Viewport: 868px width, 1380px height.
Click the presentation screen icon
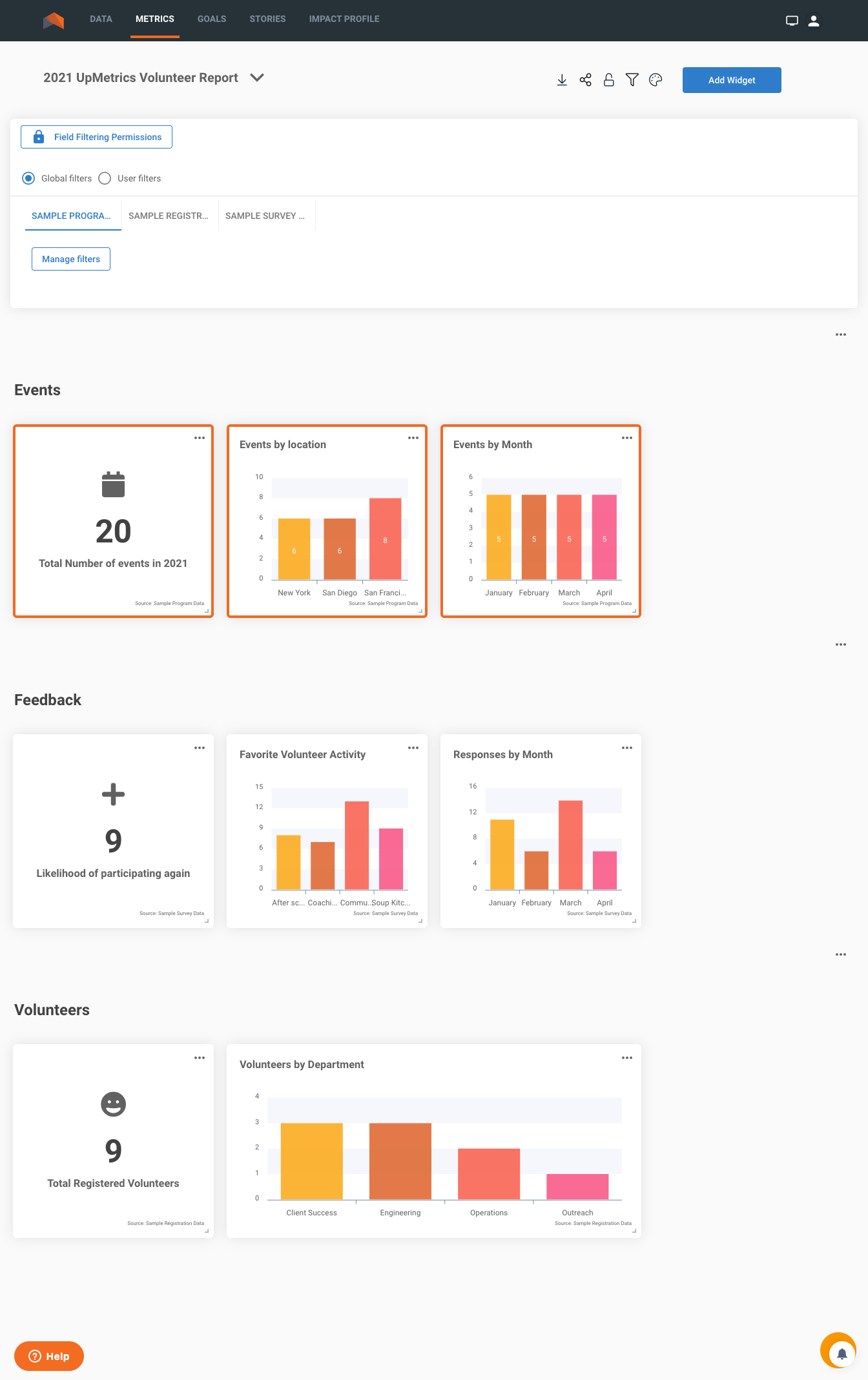click(x=792, y=21)
